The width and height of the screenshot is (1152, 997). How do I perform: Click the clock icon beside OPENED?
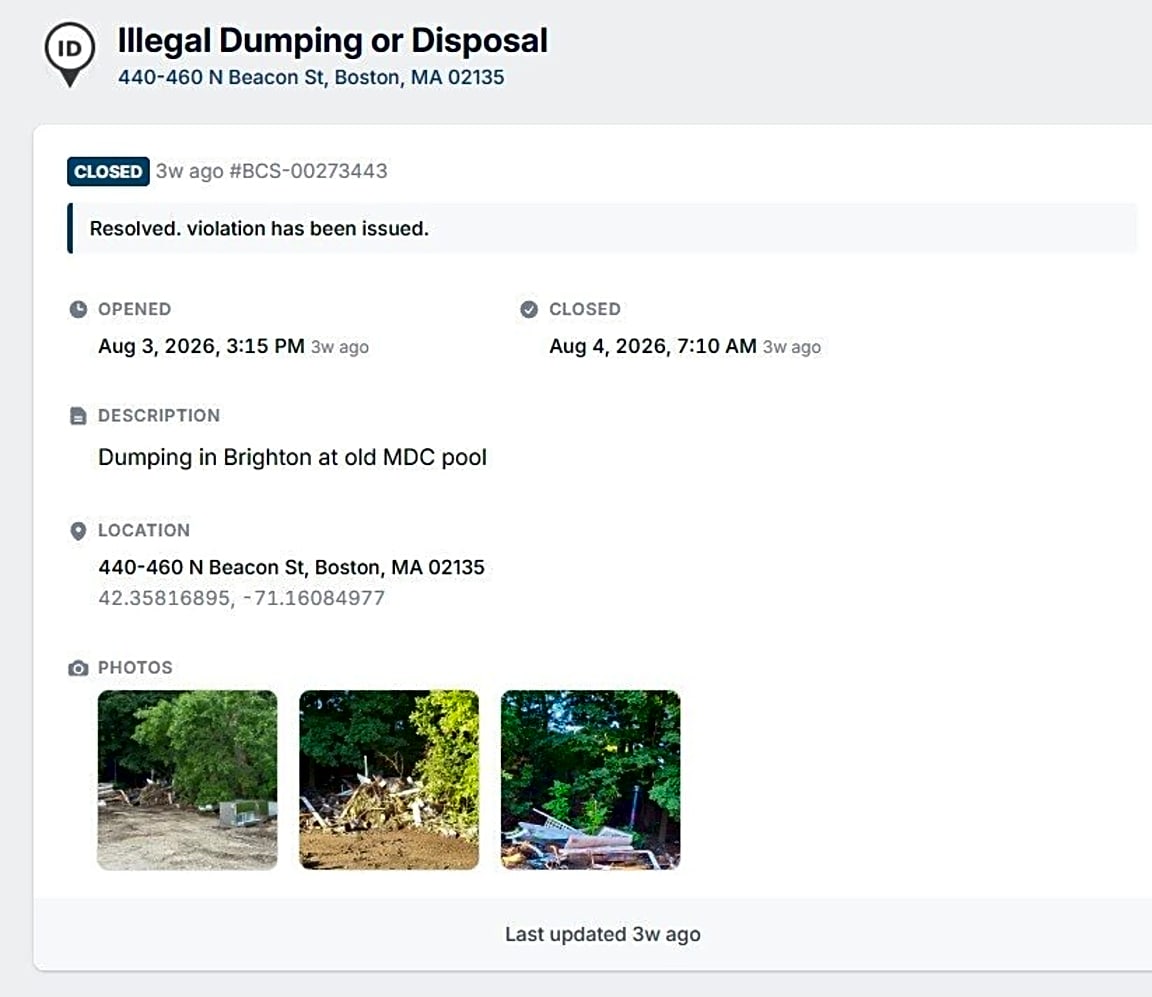78,309
